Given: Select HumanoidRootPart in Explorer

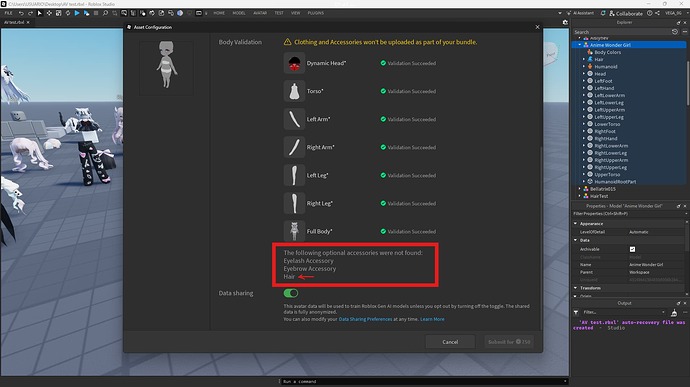Looking at the screenshot, I should [615, 182].
